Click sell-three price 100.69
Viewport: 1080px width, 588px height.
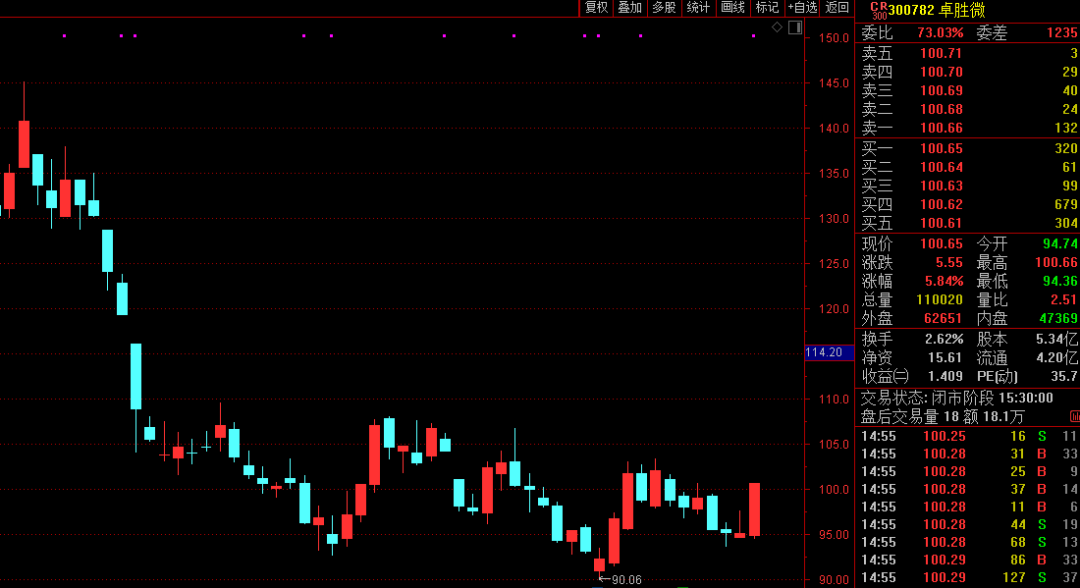[941, 90]
